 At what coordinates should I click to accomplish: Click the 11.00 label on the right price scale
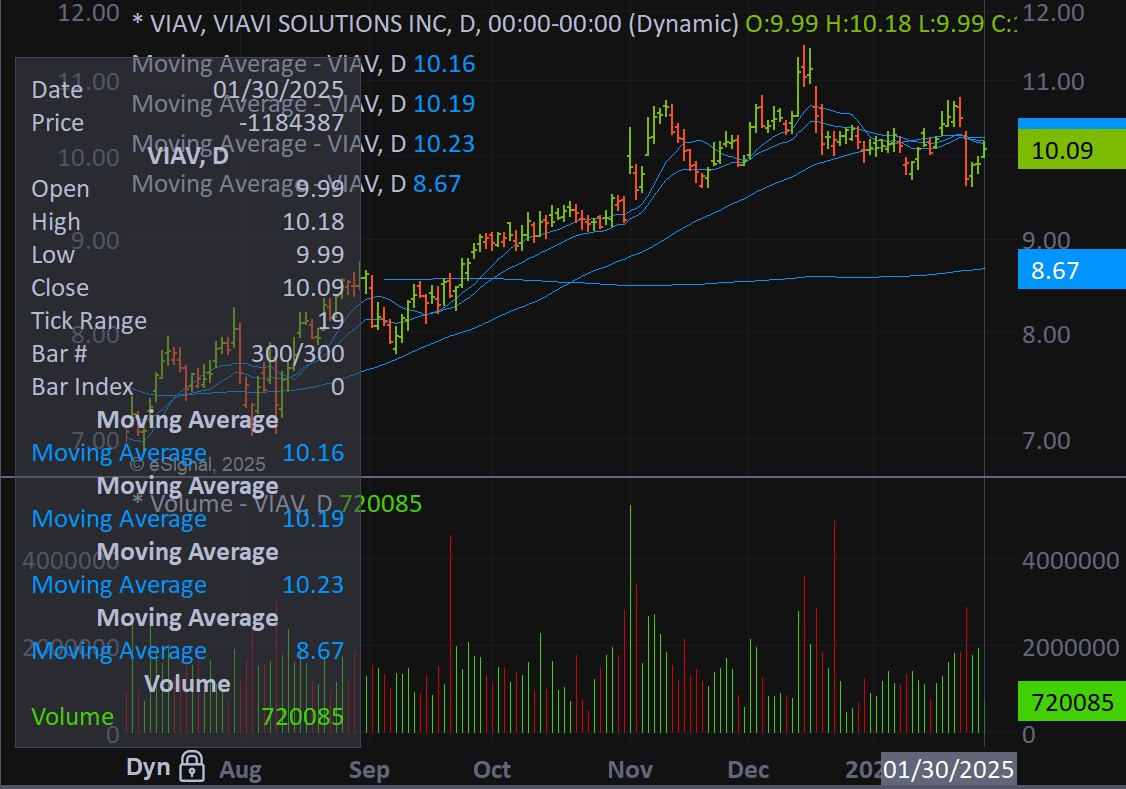[1053, 82]
